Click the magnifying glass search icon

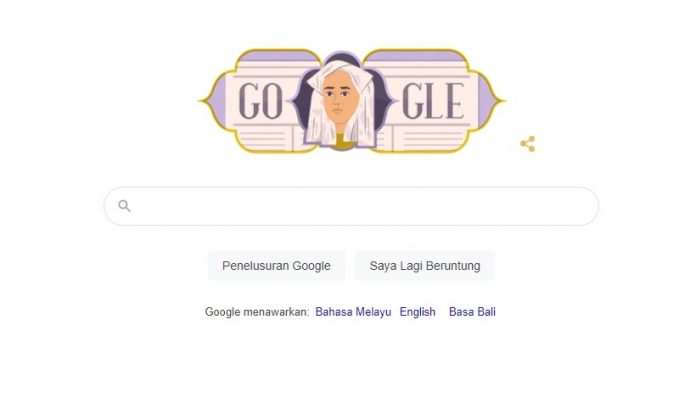point(124,206)
